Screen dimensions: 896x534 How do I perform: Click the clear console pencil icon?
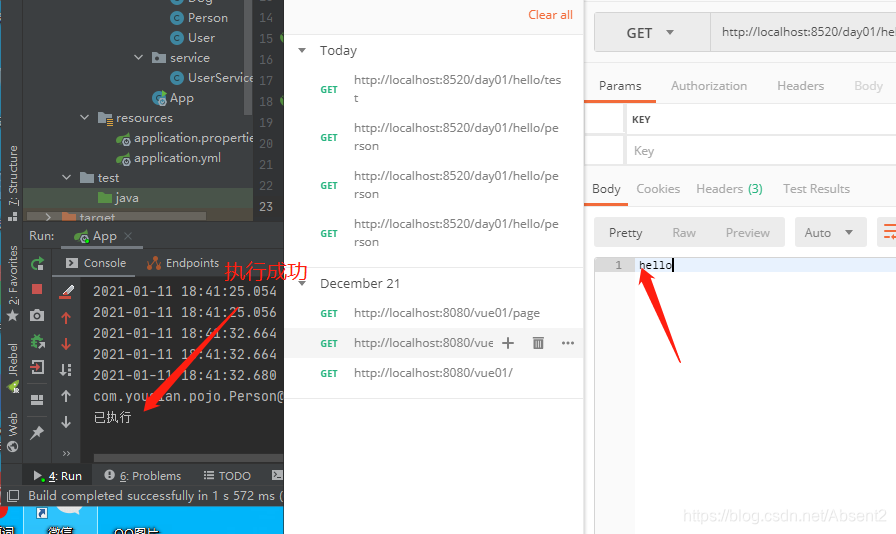pos(66,291)
